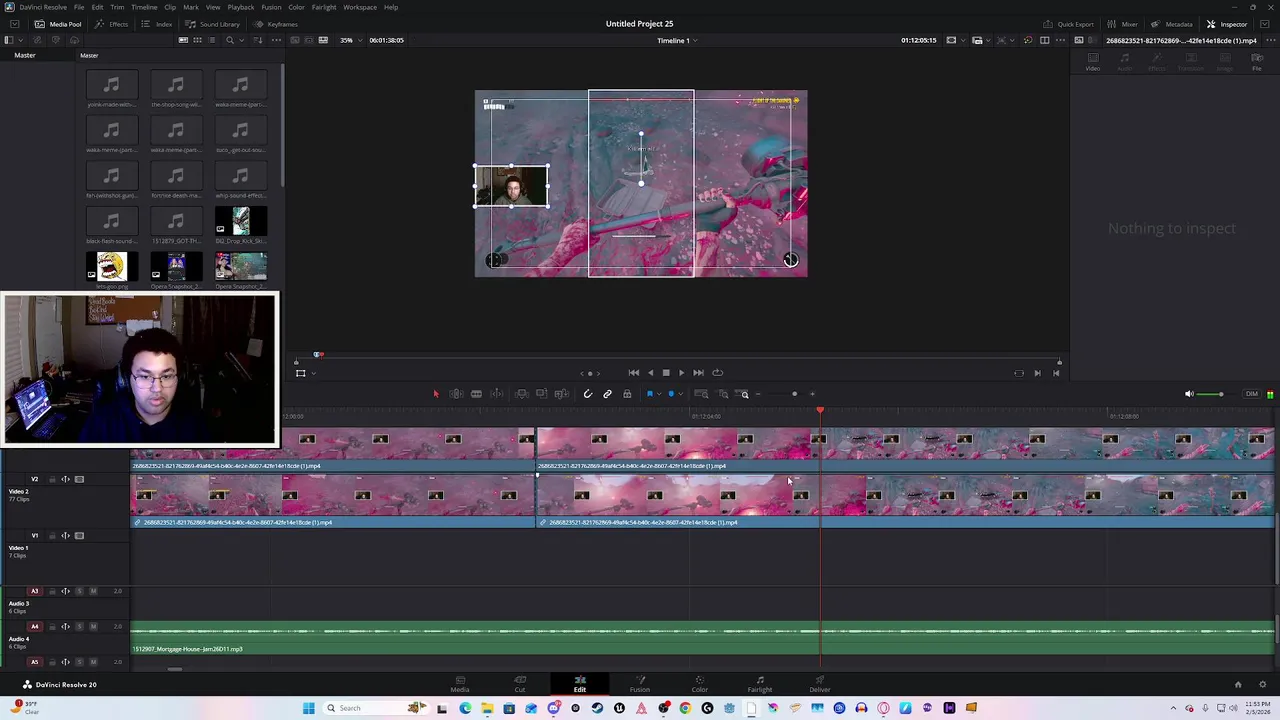Select the lets-goo.png thumbnail

click(x=111, y=266)
